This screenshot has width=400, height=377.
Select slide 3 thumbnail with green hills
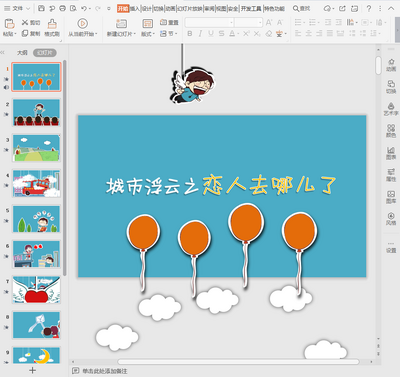pyautogui.click(x=37, y=148)
